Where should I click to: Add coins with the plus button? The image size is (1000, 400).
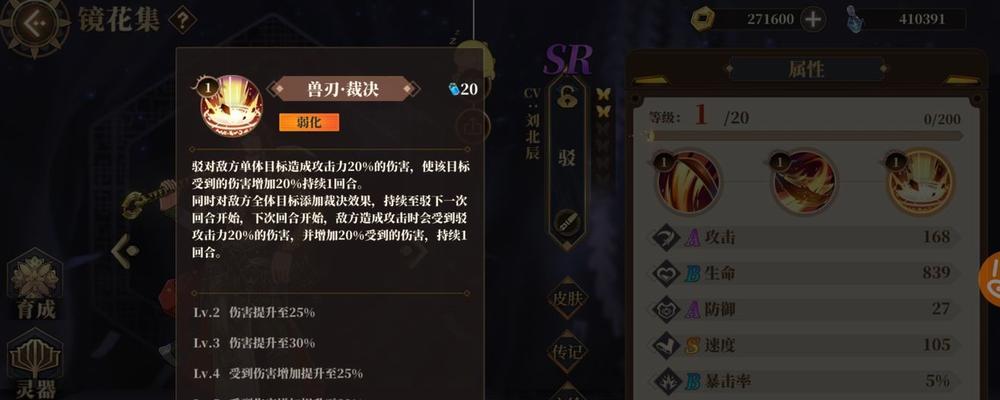(812, 19)
